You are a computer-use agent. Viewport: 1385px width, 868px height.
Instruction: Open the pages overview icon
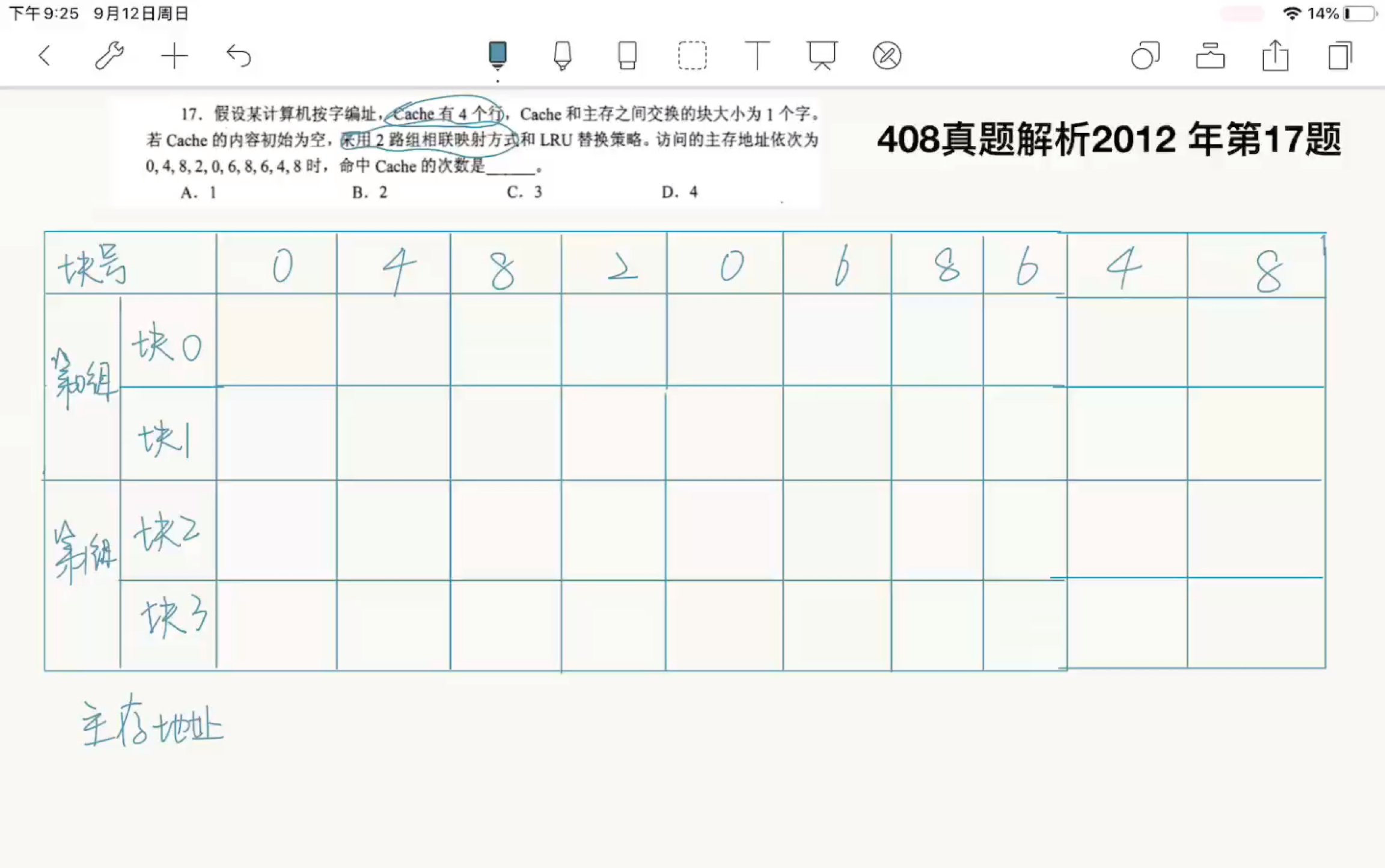(x=1340, y=56)
